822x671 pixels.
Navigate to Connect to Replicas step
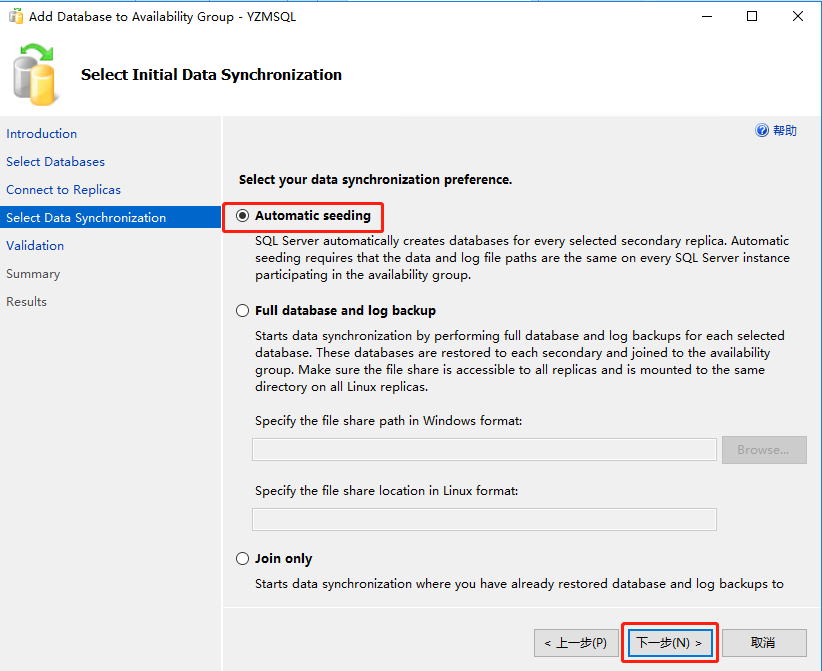tap(64, 190)
